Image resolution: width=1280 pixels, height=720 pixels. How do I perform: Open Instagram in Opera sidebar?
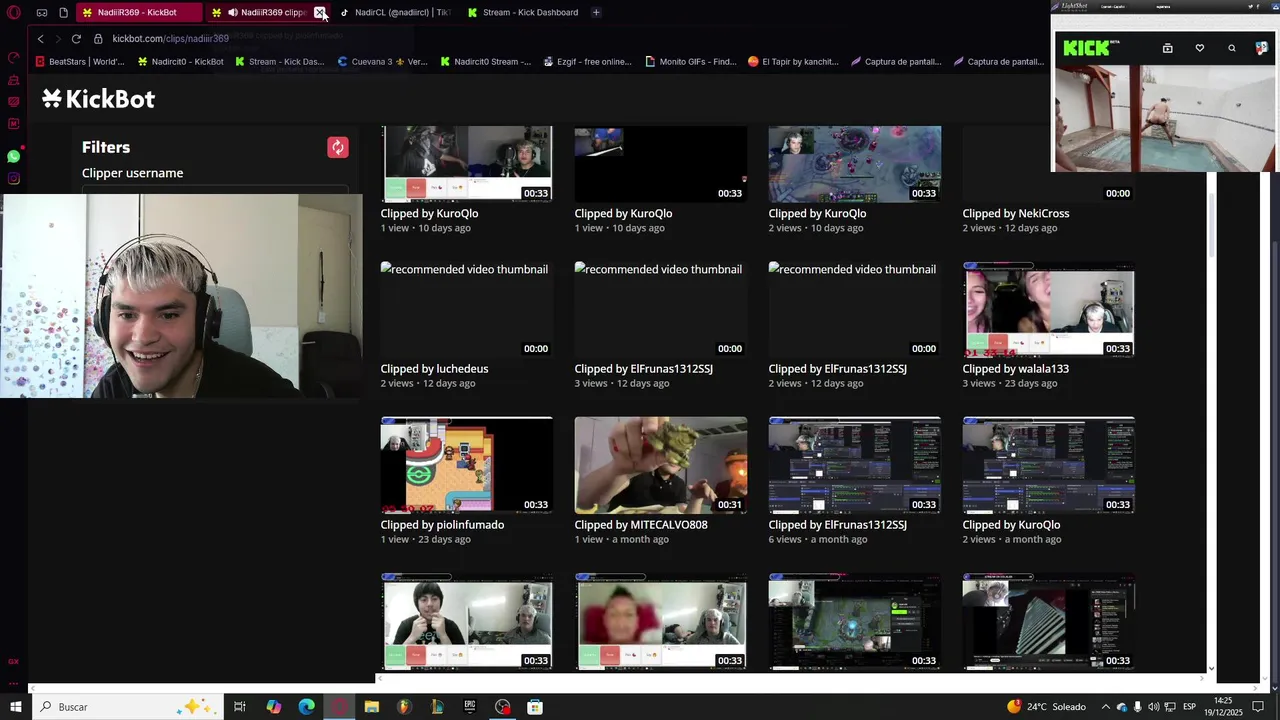click(14, 179)
